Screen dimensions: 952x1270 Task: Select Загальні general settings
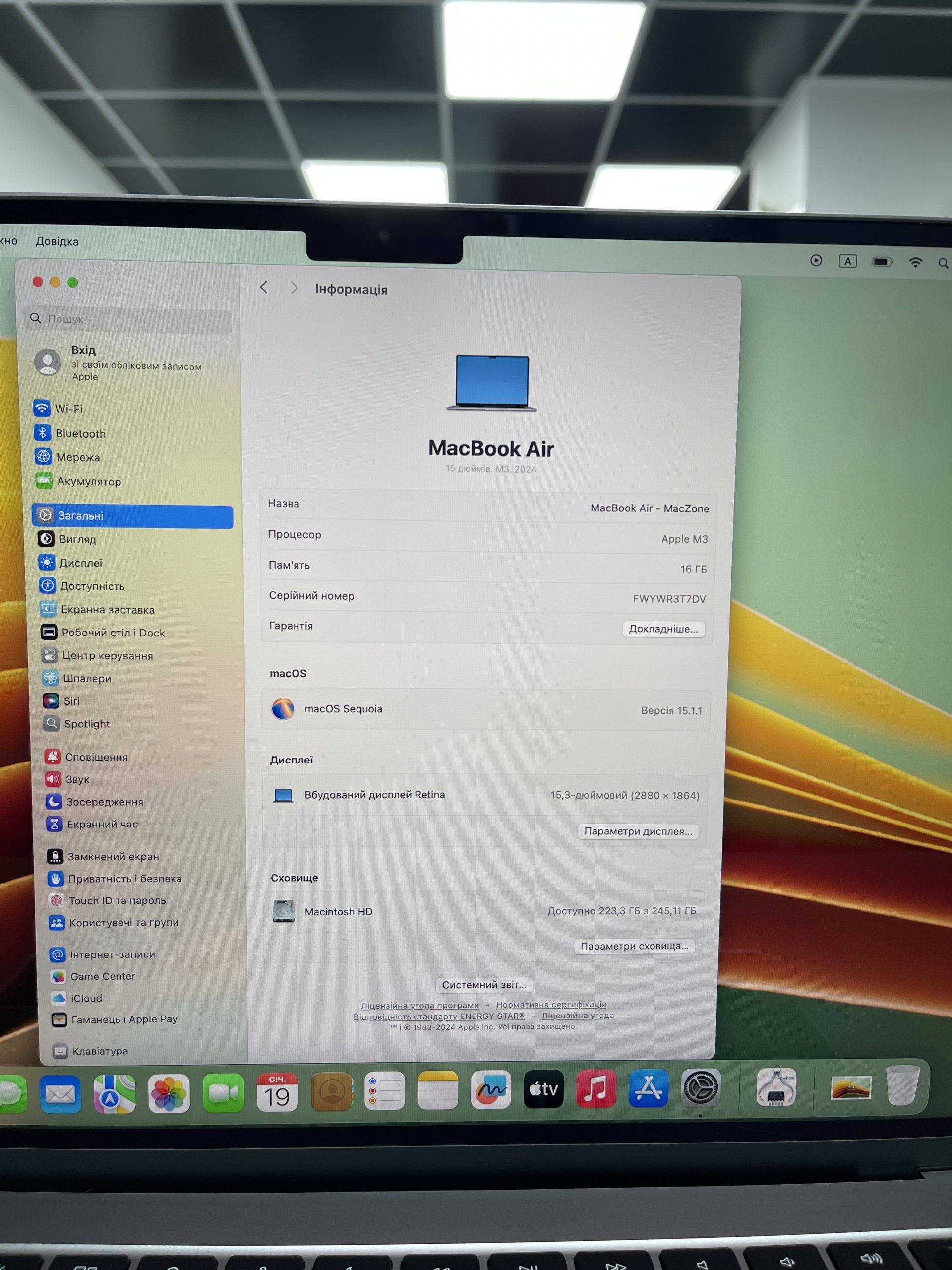(132, 515)
